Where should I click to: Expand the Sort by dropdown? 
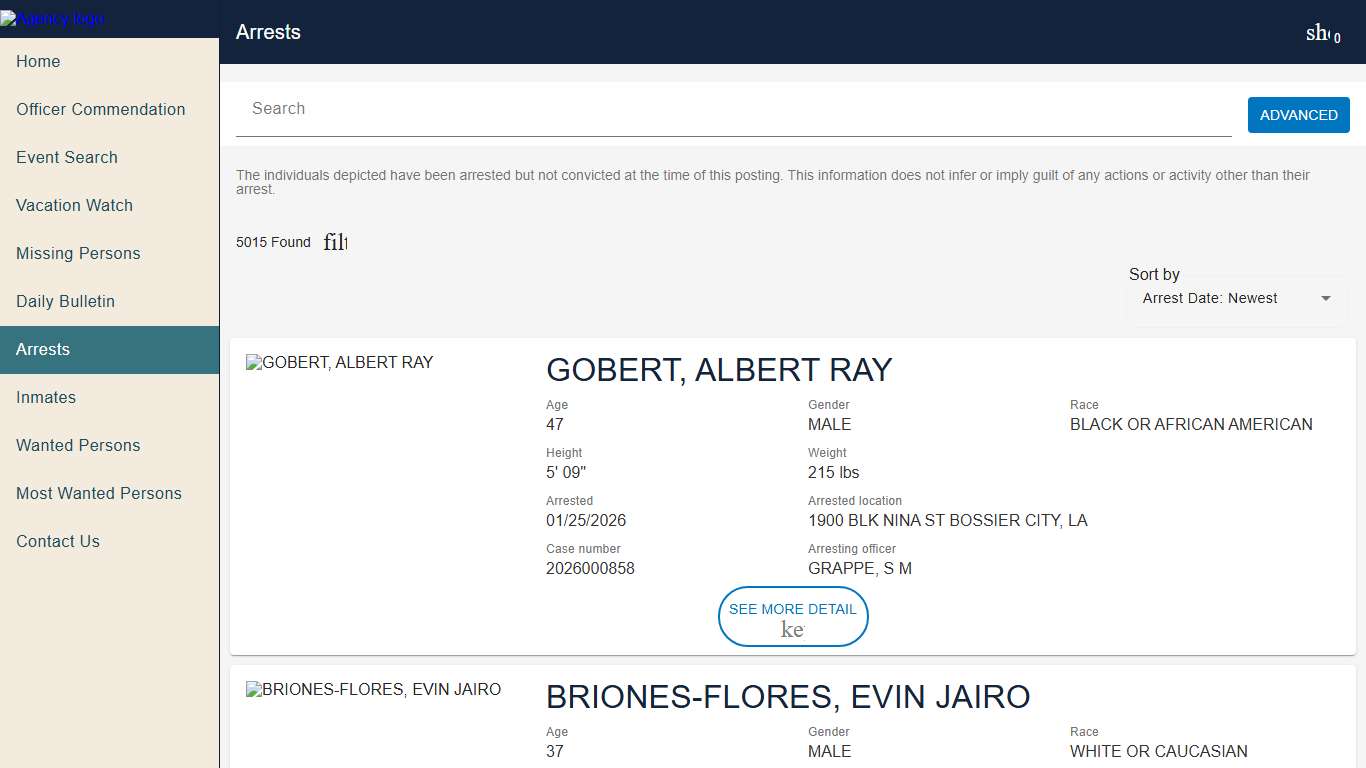[x=1237, y=298]
